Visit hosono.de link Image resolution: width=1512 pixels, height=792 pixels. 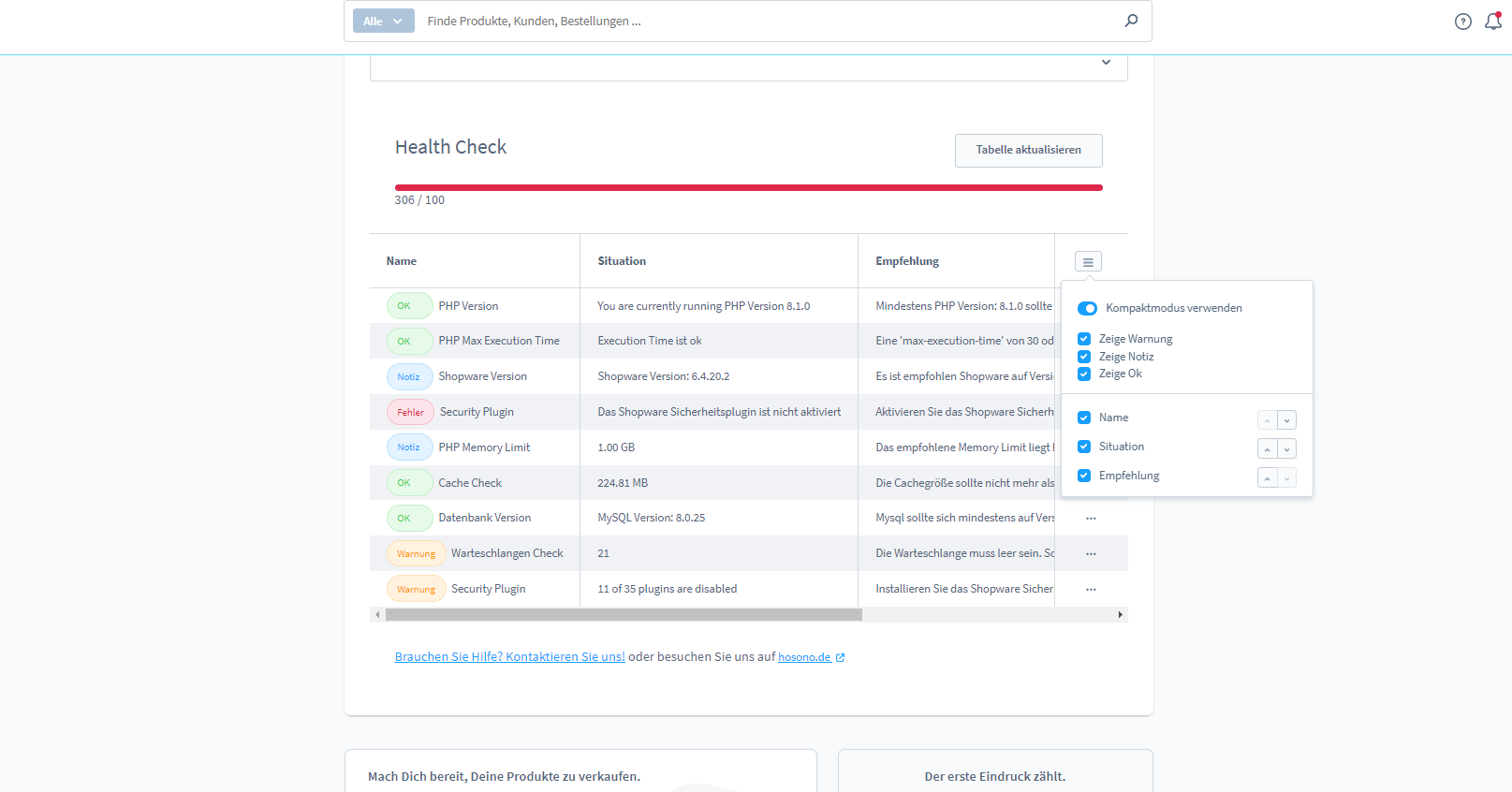[804, 657]
